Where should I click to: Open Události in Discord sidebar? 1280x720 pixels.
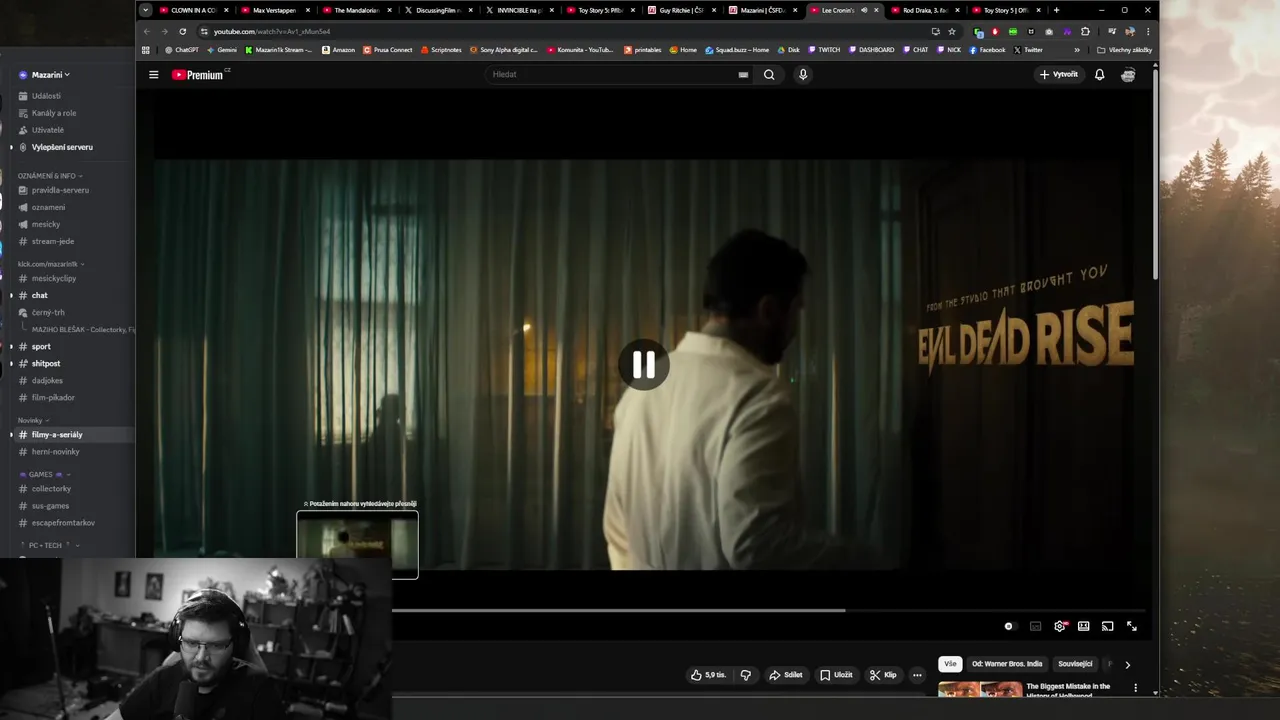[x=46, y=96]
